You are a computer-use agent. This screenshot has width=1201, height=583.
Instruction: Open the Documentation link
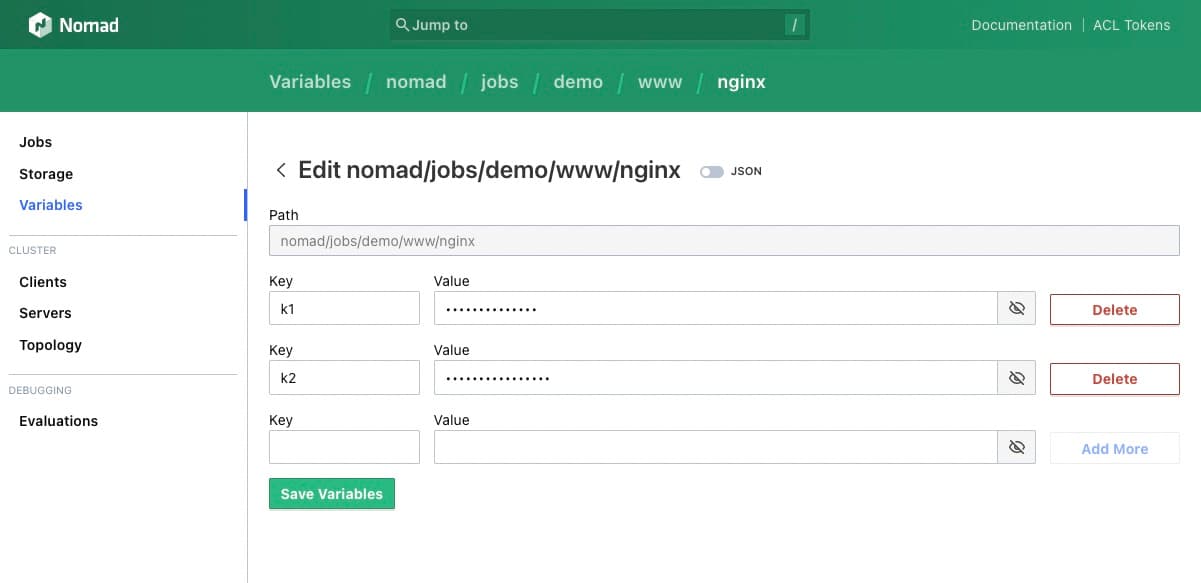[x=1021, y=25]
